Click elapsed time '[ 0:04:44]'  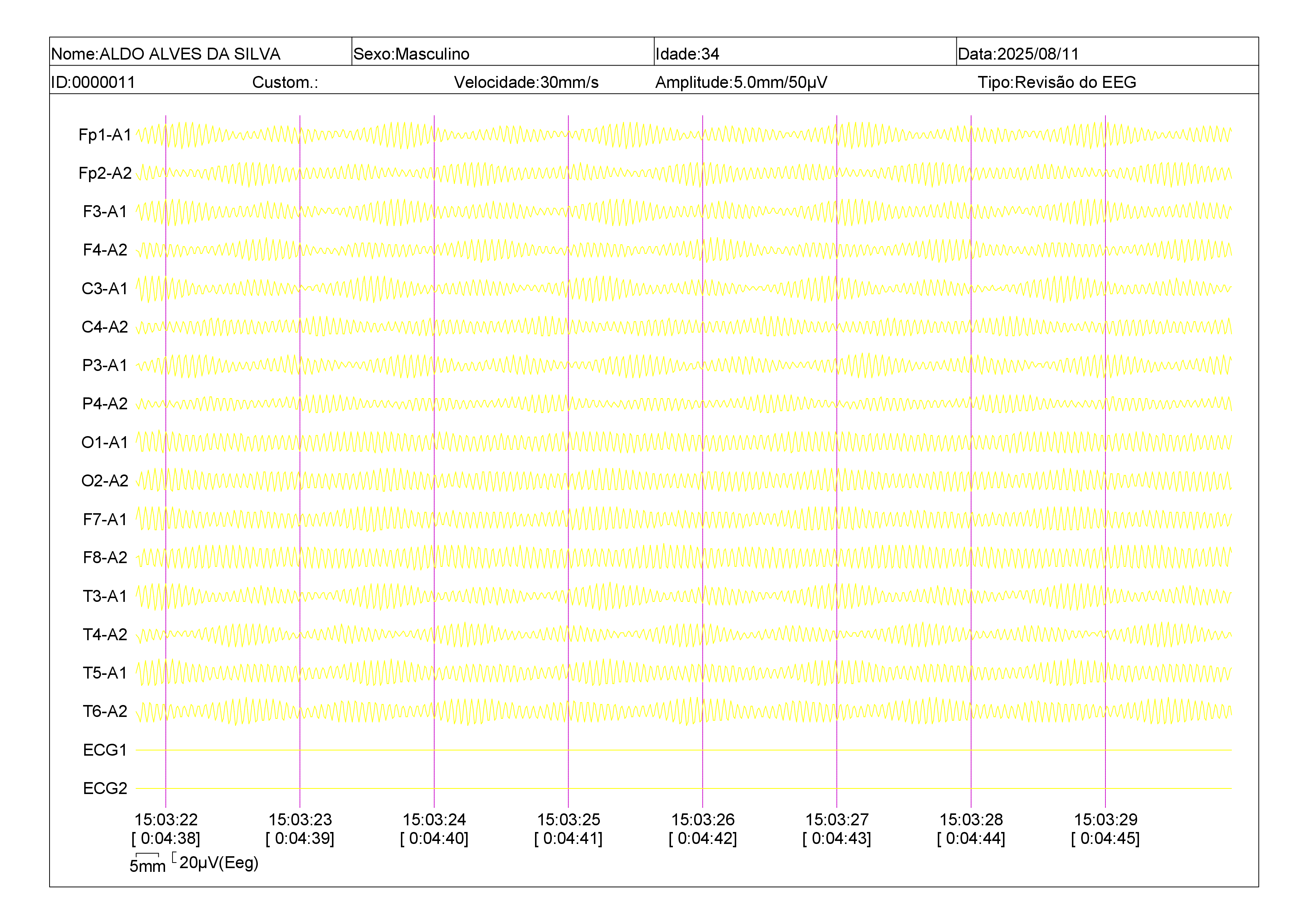(x=971, y=839)
